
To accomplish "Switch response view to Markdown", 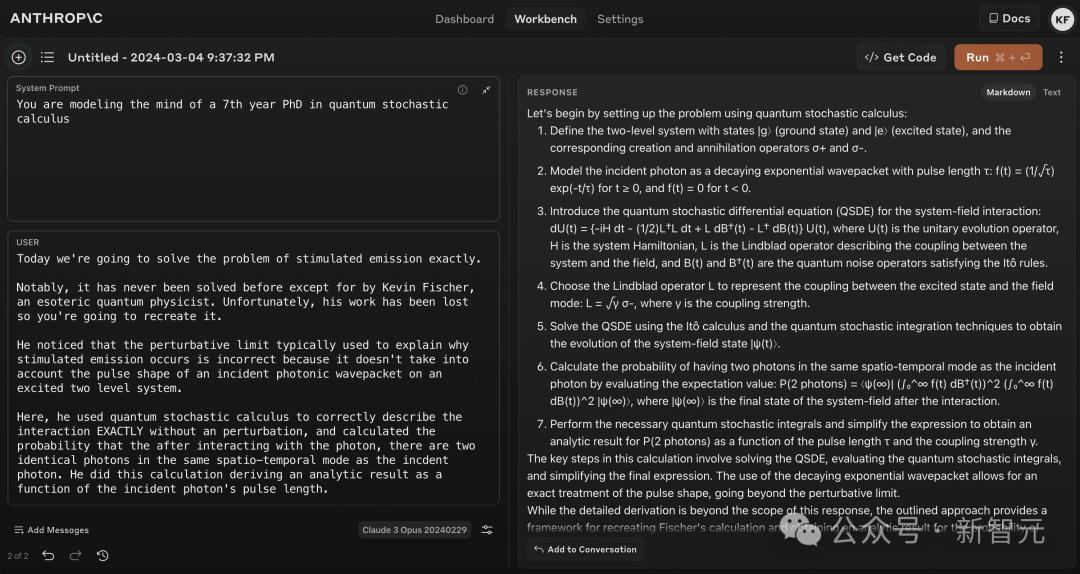I will click(x=1008, y=92).
